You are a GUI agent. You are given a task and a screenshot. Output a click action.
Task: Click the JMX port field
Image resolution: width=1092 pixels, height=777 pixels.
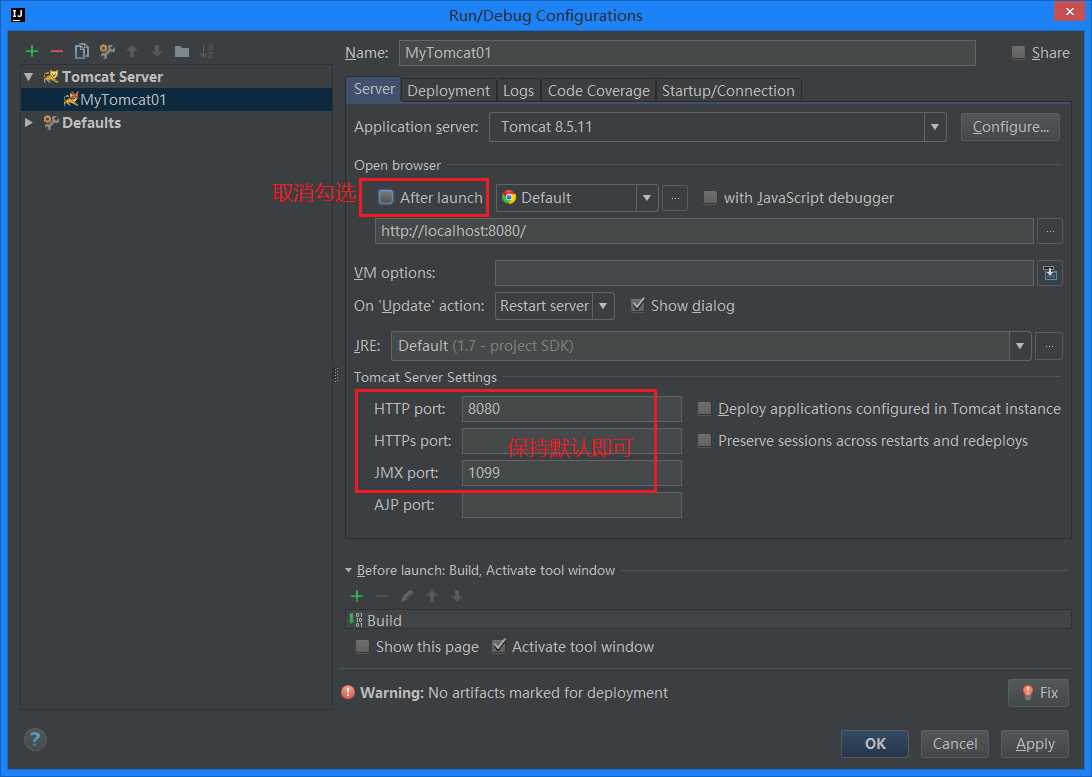(572, 473)
